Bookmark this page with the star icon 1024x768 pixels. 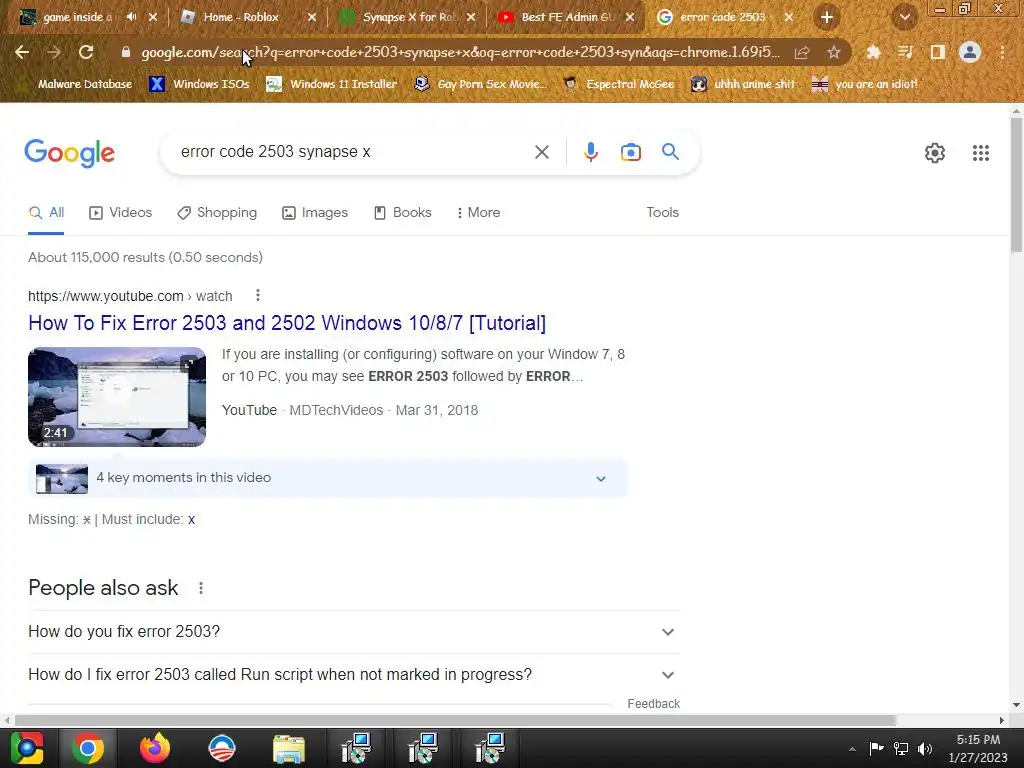click(x=834, y=52)
